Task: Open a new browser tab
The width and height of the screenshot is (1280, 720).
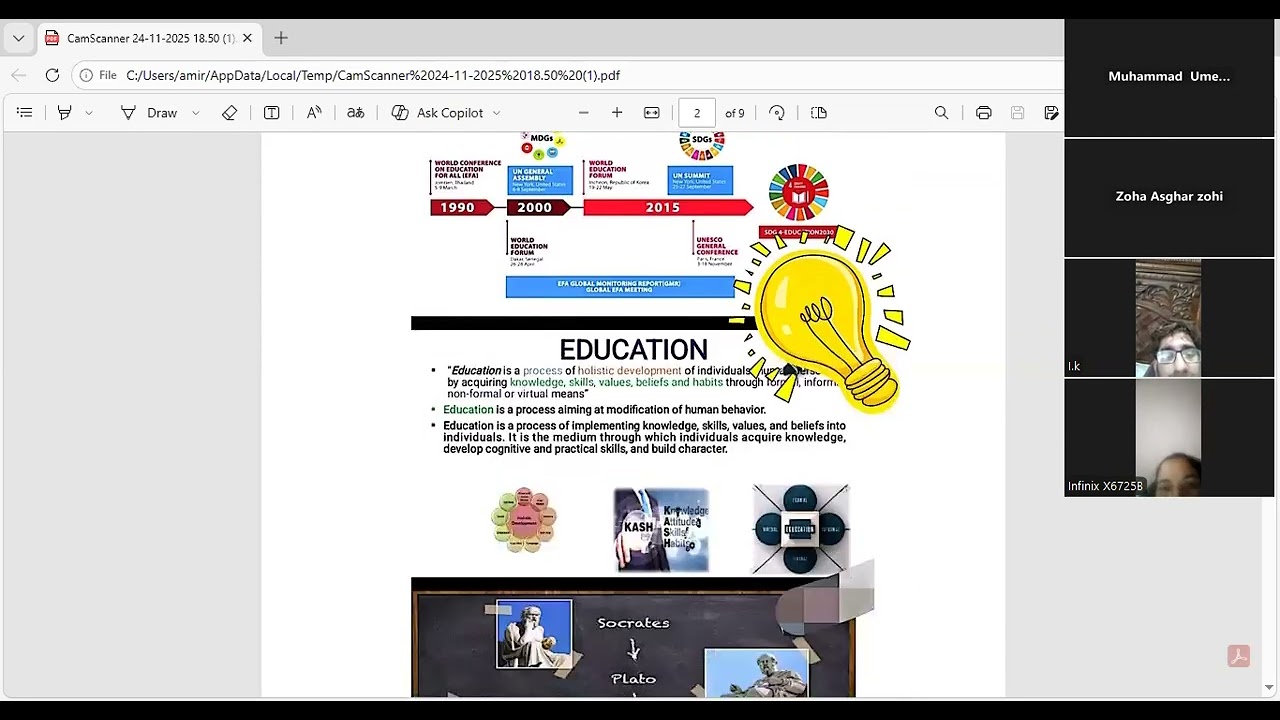Action: coord(281,38)
